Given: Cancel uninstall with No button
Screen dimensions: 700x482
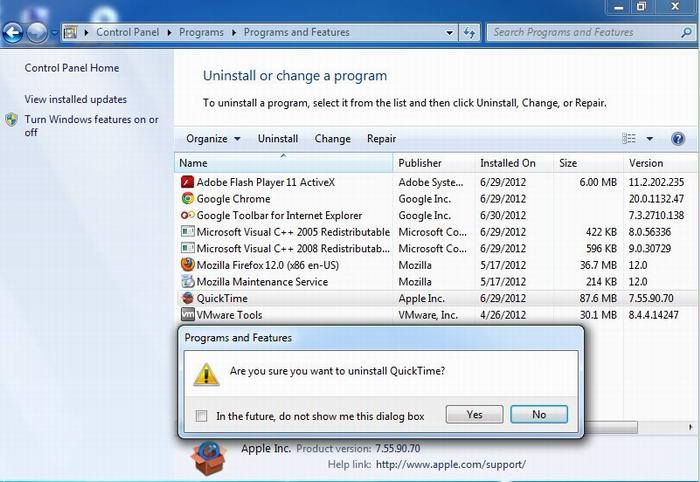Looking at the screenshot, I should (x=539, y=414).
